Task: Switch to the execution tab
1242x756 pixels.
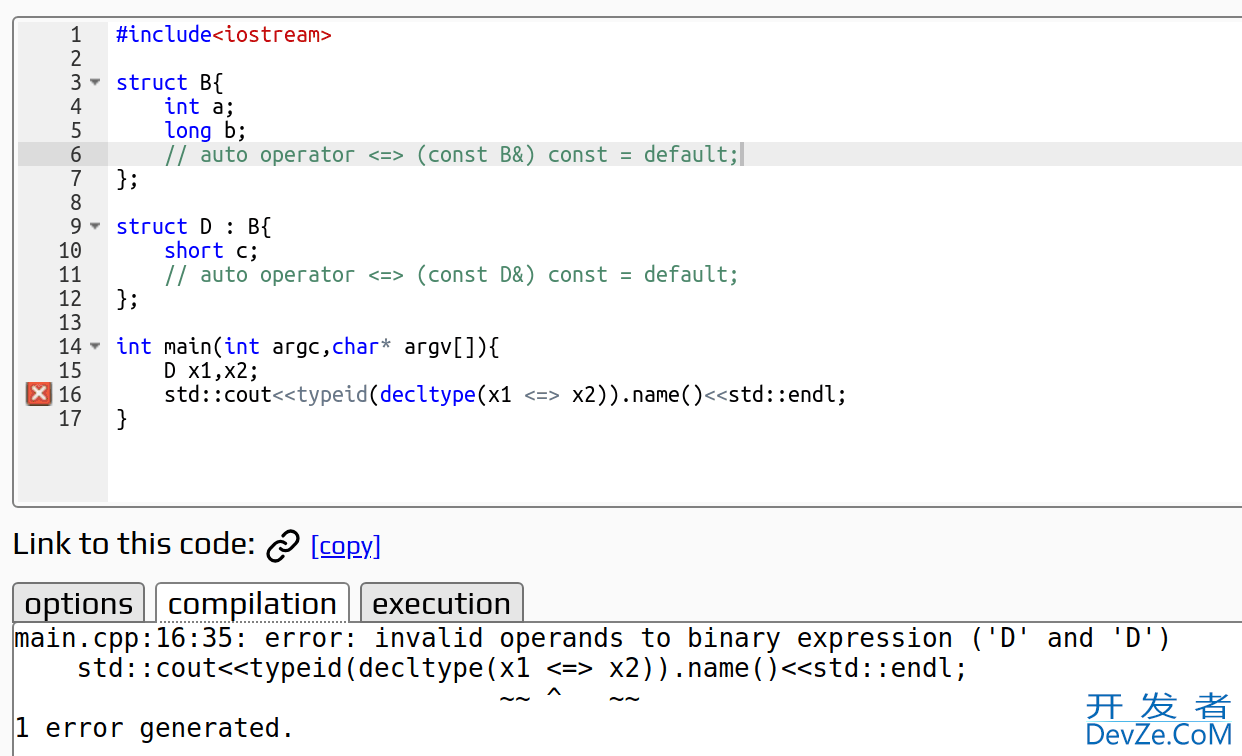Action: click(x=441, y=603)
